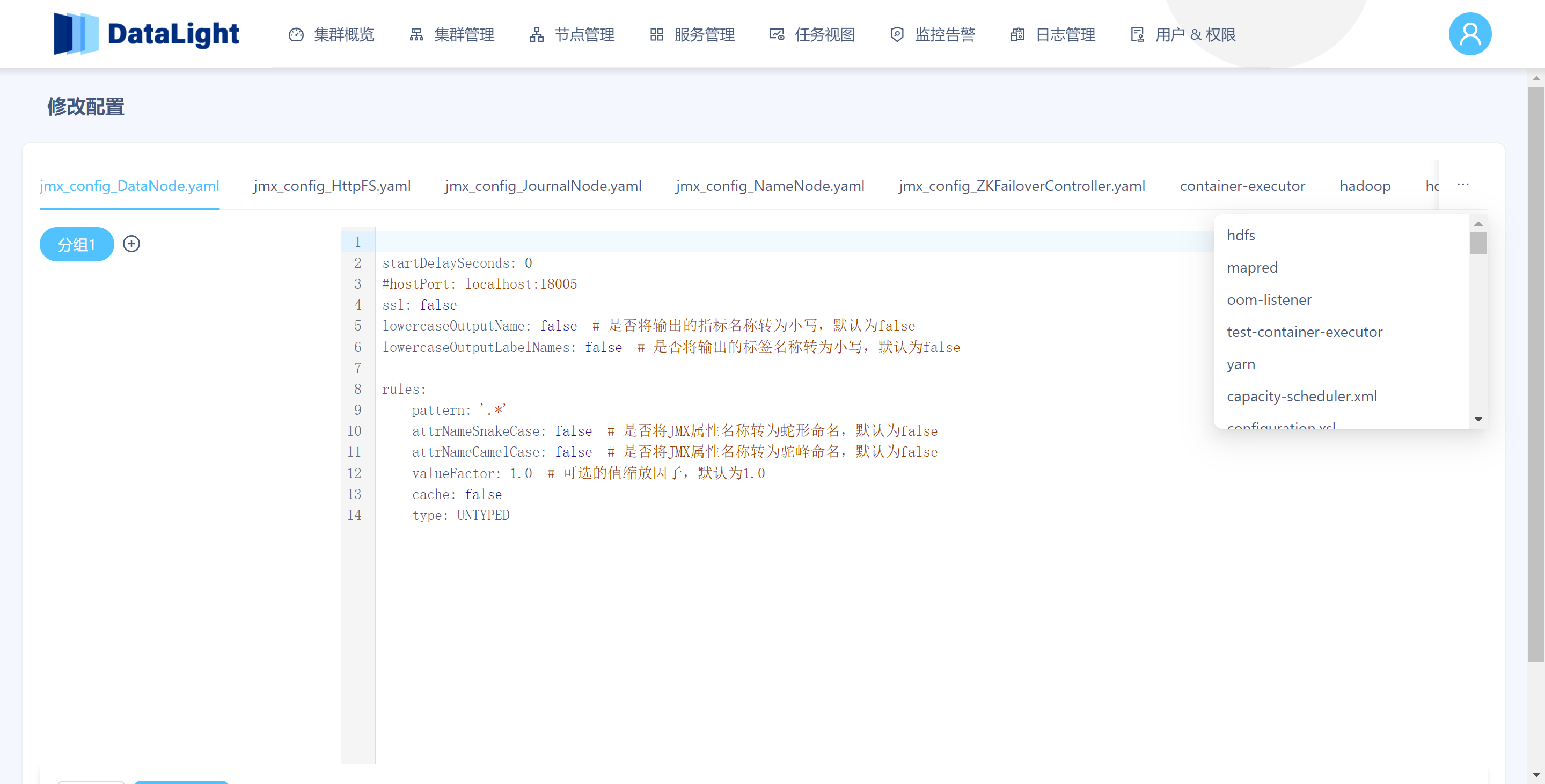This screenshot has width=1545, height=784.
Task: Click the DataLight logo
Action: [x=147, y=34]
